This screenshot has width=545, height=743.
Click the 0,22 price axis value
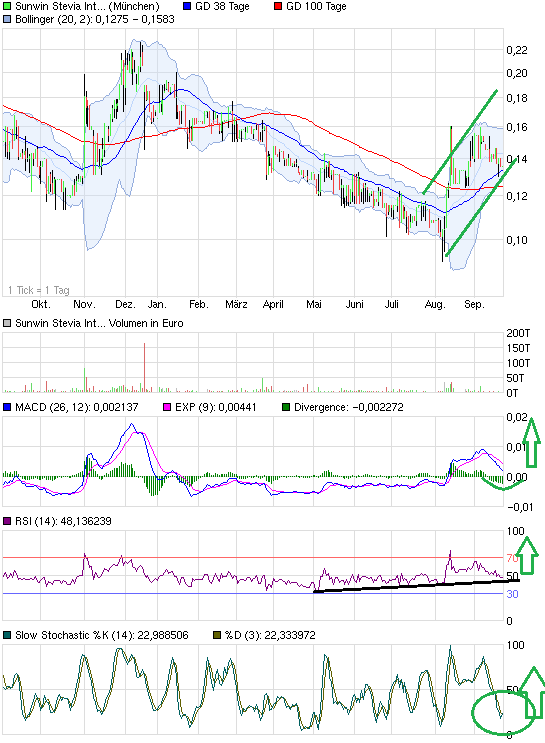(x=517, y=50)
